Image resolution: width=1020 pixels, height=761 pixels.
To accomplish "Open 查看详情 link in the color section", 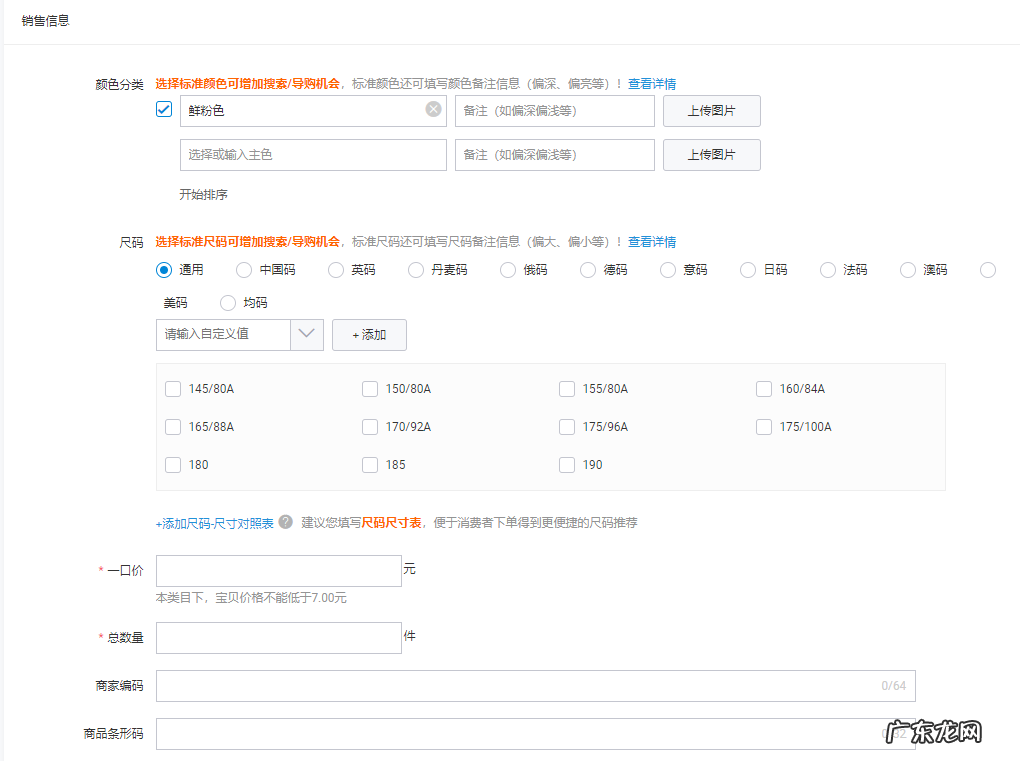I will (x=652, y=84).
